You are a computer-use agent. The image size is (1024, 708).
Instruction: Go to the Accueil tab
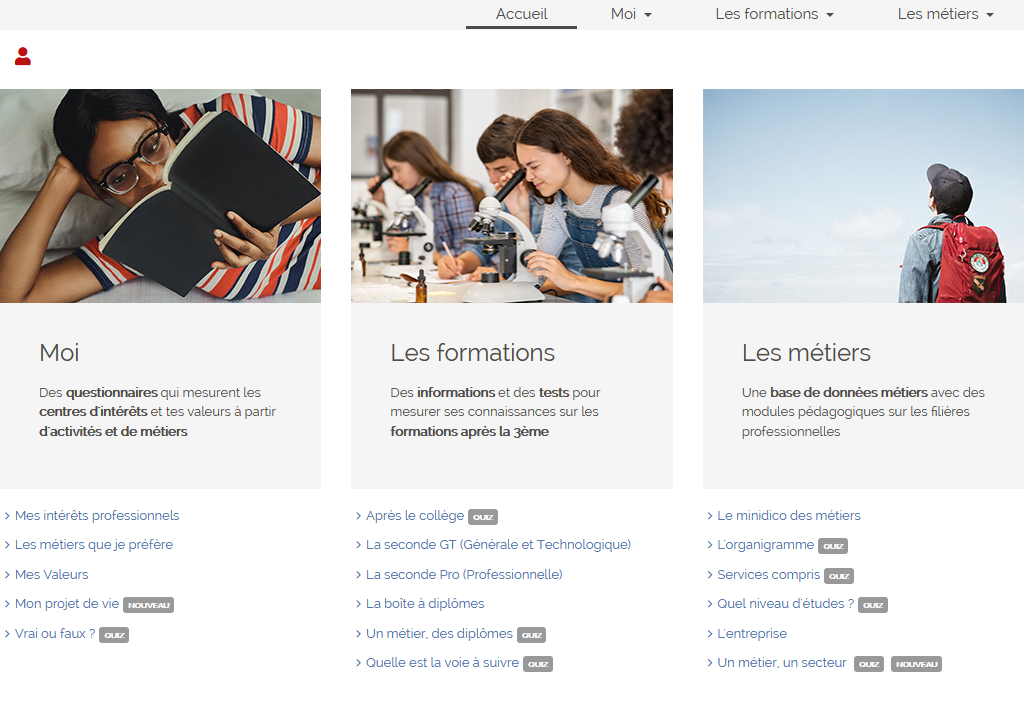click(521, 14)
